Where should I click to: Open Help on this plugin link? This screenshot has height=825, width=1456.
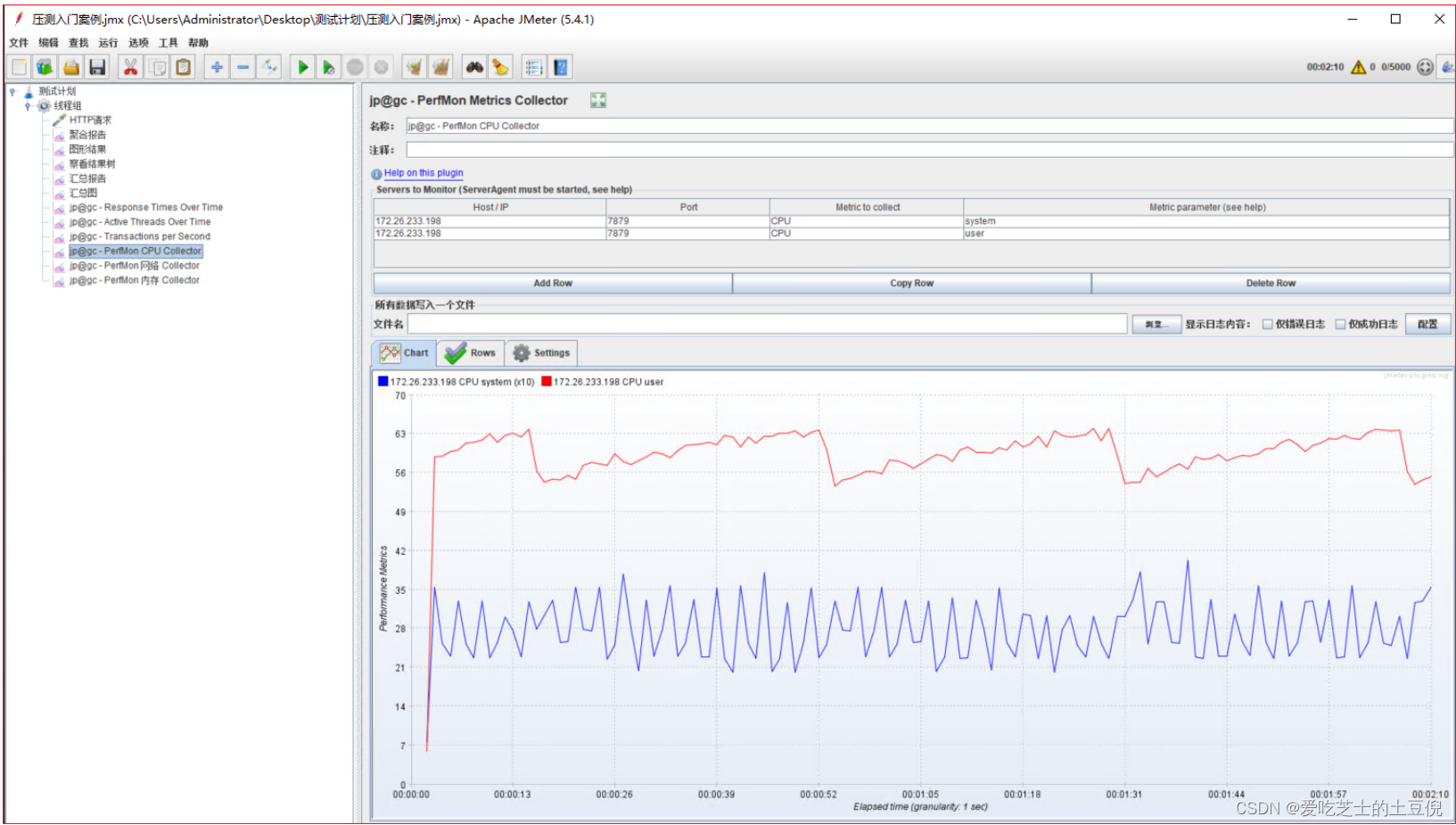point(424,173)
